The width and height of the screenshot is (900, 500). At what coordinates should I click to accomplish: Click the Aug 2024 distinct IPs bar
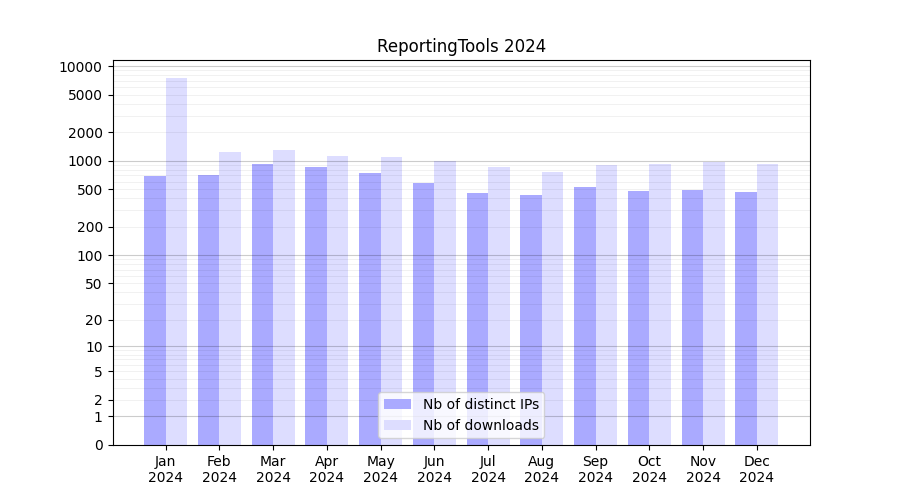point(531,320)
